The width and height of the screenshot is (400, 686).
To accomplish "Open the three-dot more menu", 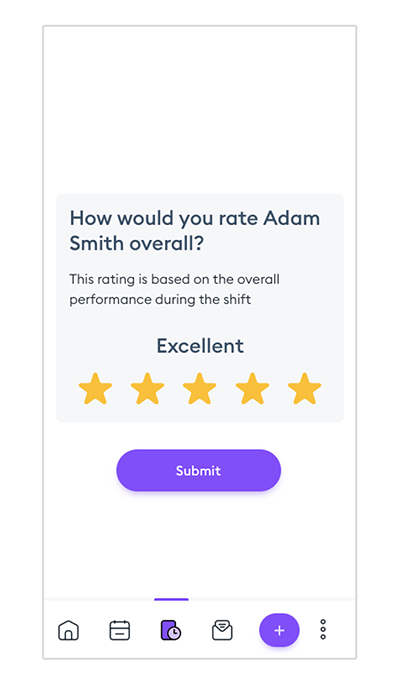I will click(x=323, y=629).
